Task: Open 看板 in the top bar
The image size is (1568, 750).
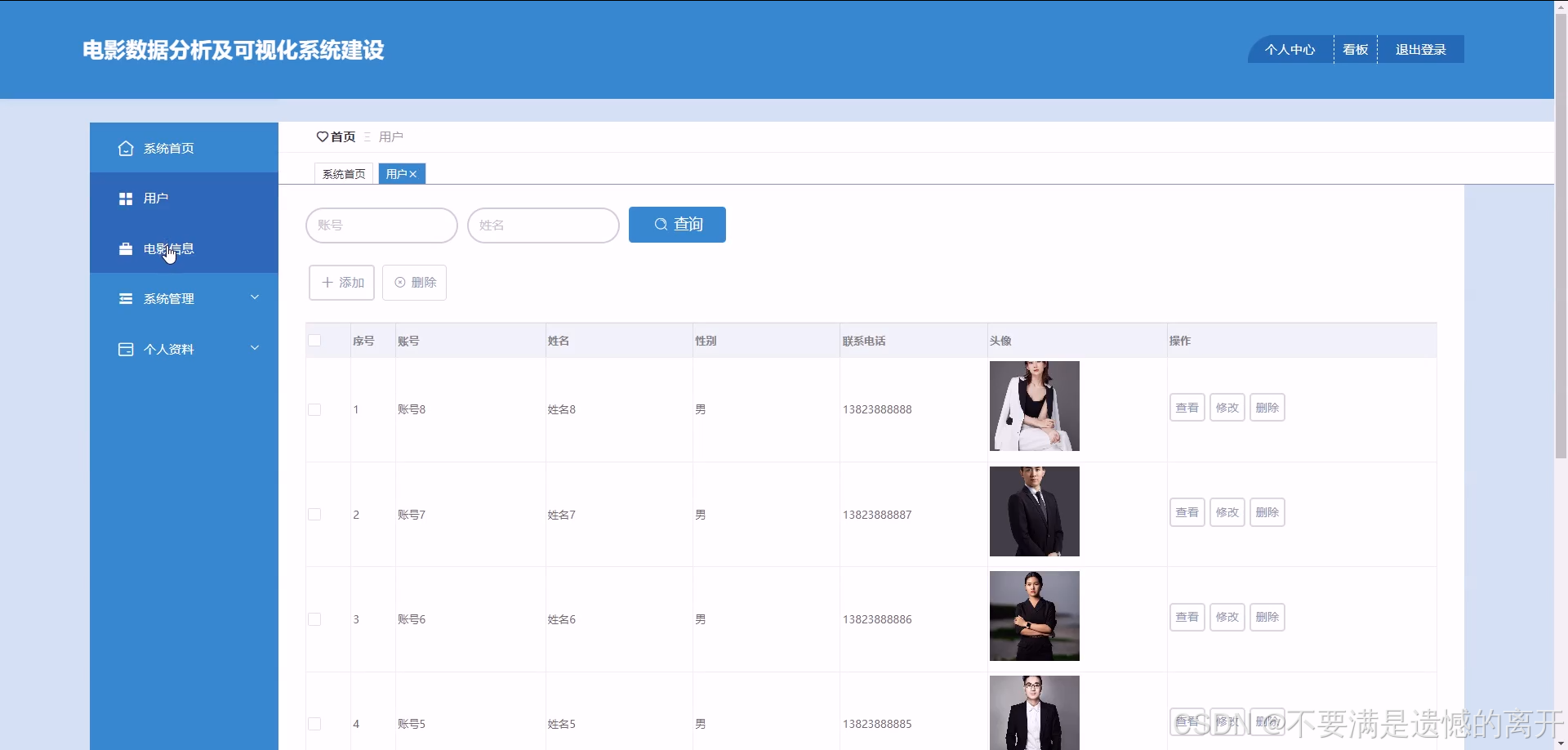Action: click(1356, 50)
